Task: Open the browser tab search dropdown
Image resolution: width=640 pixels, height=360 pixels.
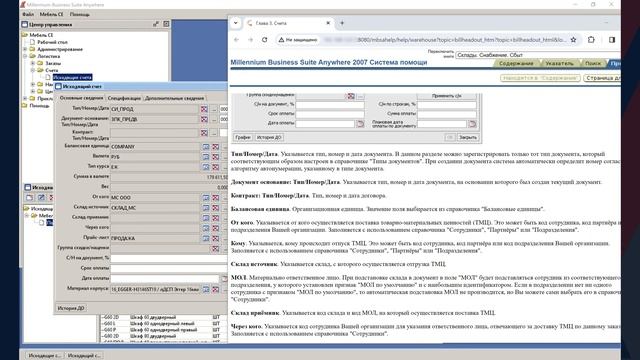Action: click(236, 23)
